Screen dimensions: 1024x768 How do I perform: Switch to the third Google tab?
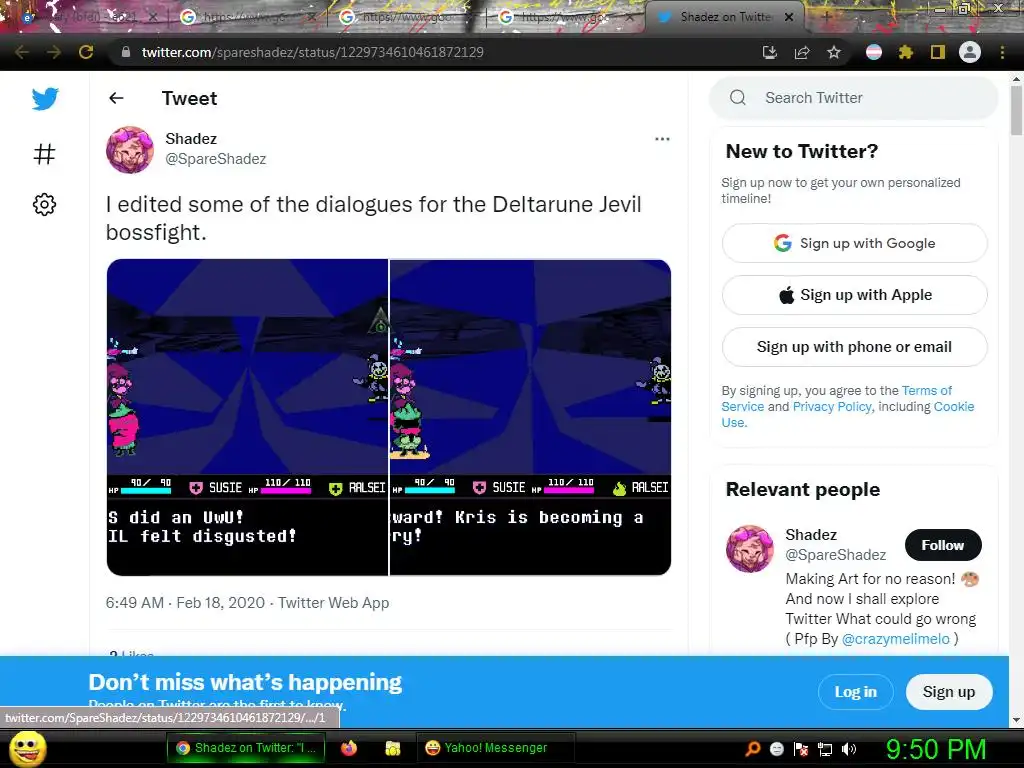pyautogui.click(x=406, y=16)
